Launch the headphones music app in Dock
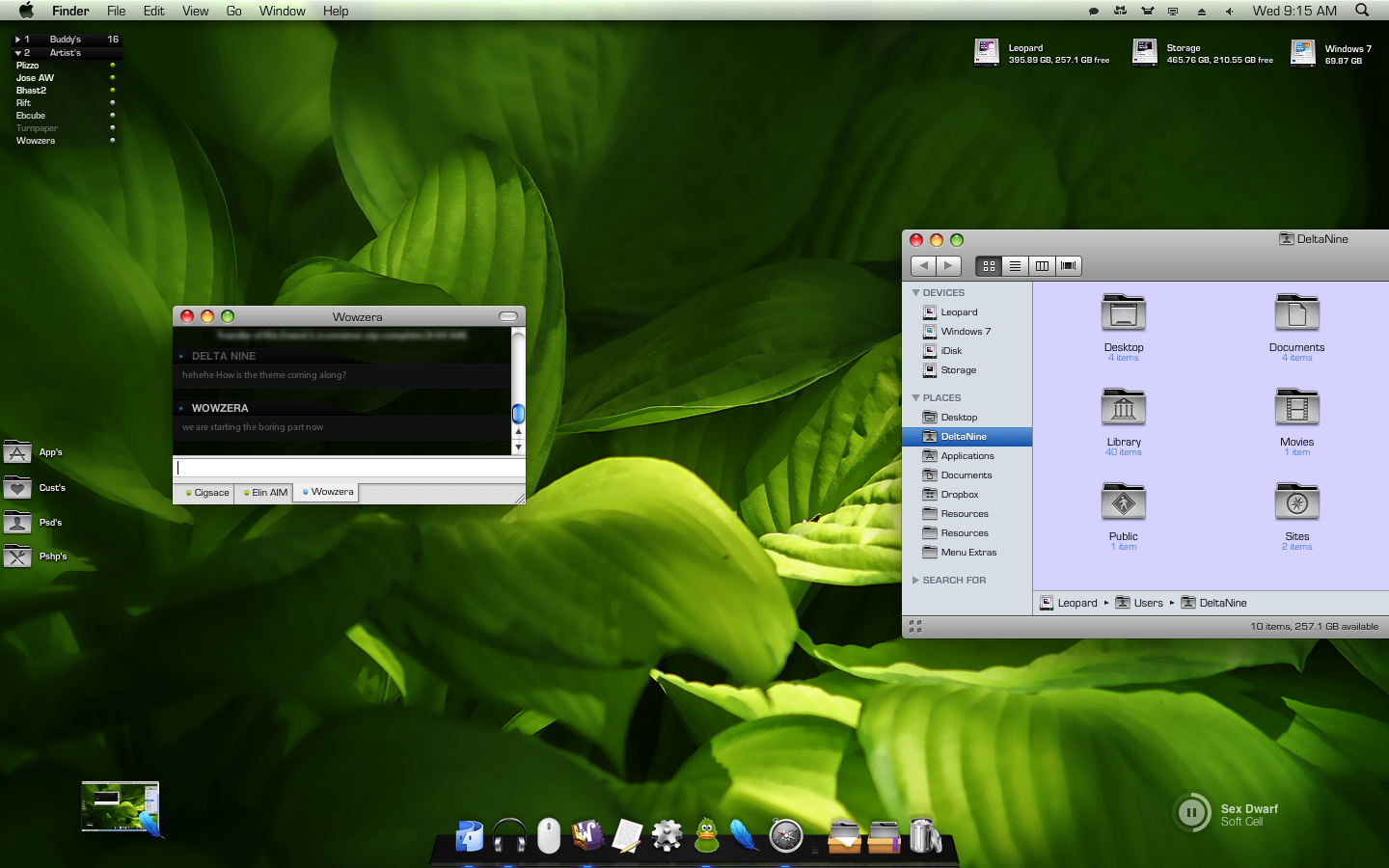1389x868 pixels. pos(509,835)
